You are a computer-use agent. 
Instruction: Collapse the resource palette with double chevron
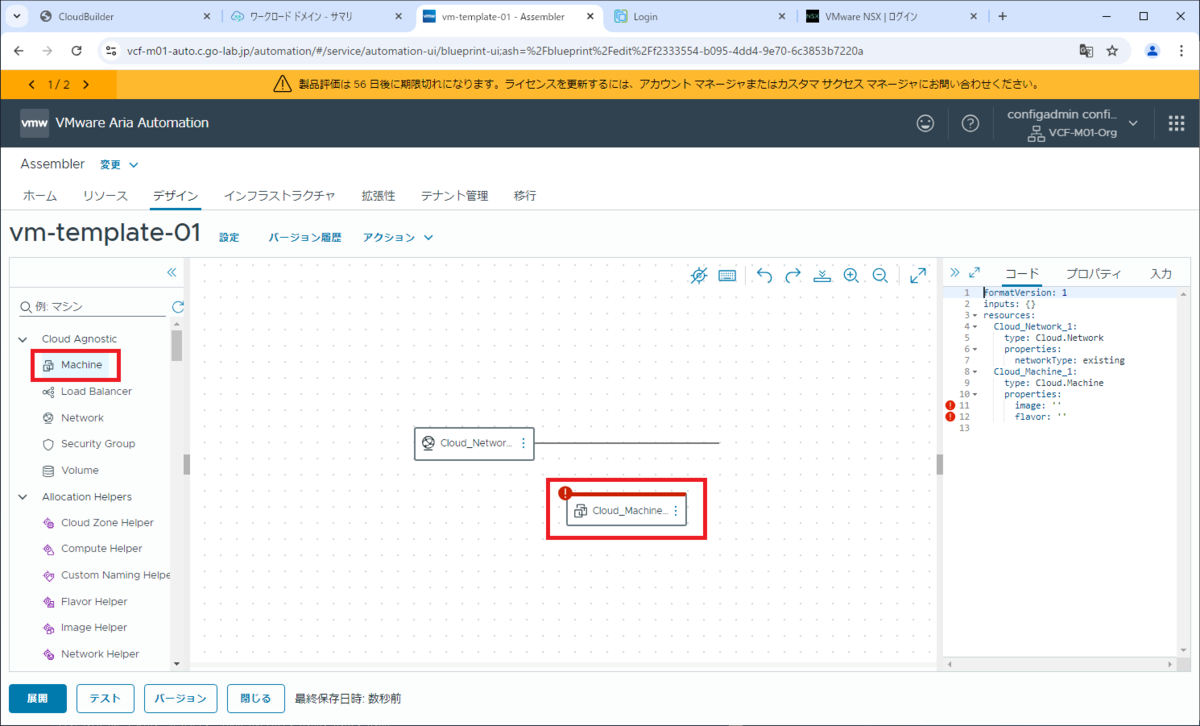pos(171,272)
